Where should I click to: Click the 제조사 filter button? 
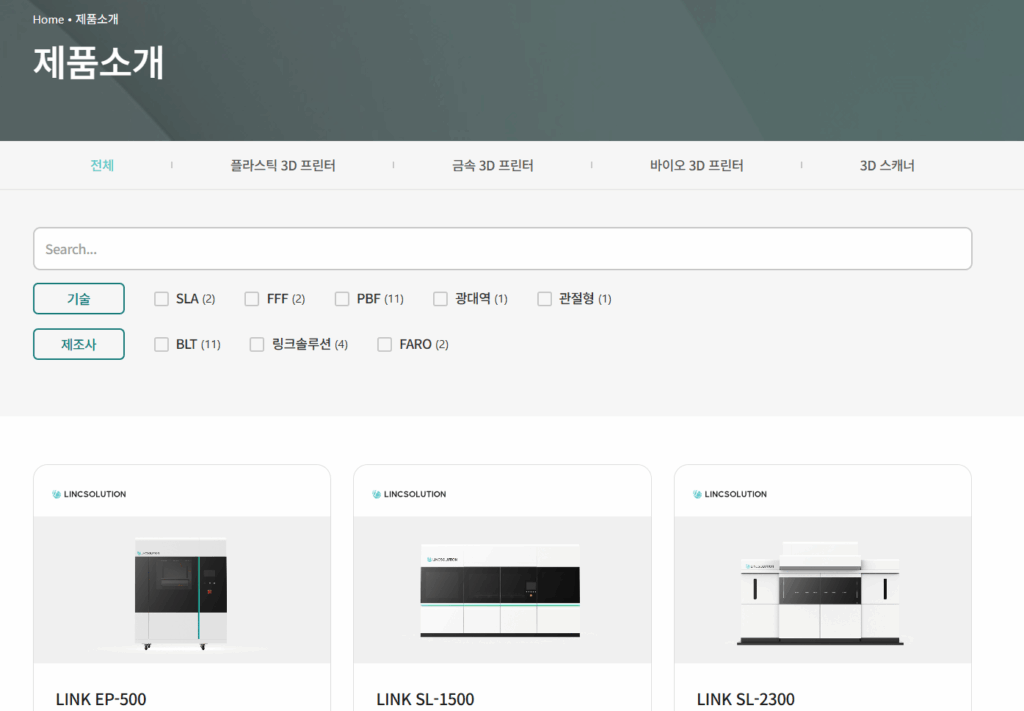pyautogui.click(x=79, y=345)
